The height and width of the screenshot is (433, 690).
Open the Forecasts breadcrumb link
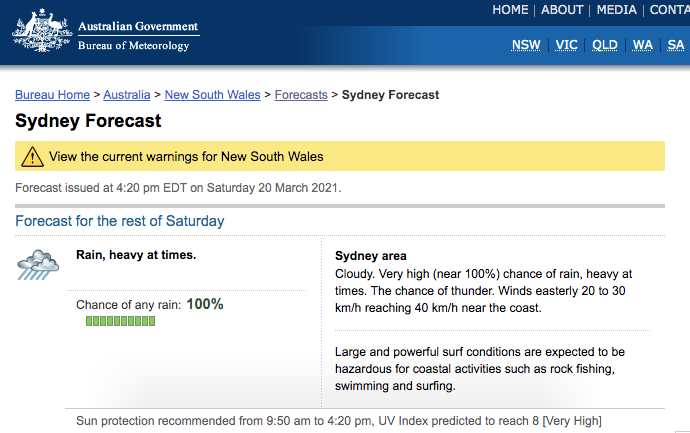(x=301, y=95)
